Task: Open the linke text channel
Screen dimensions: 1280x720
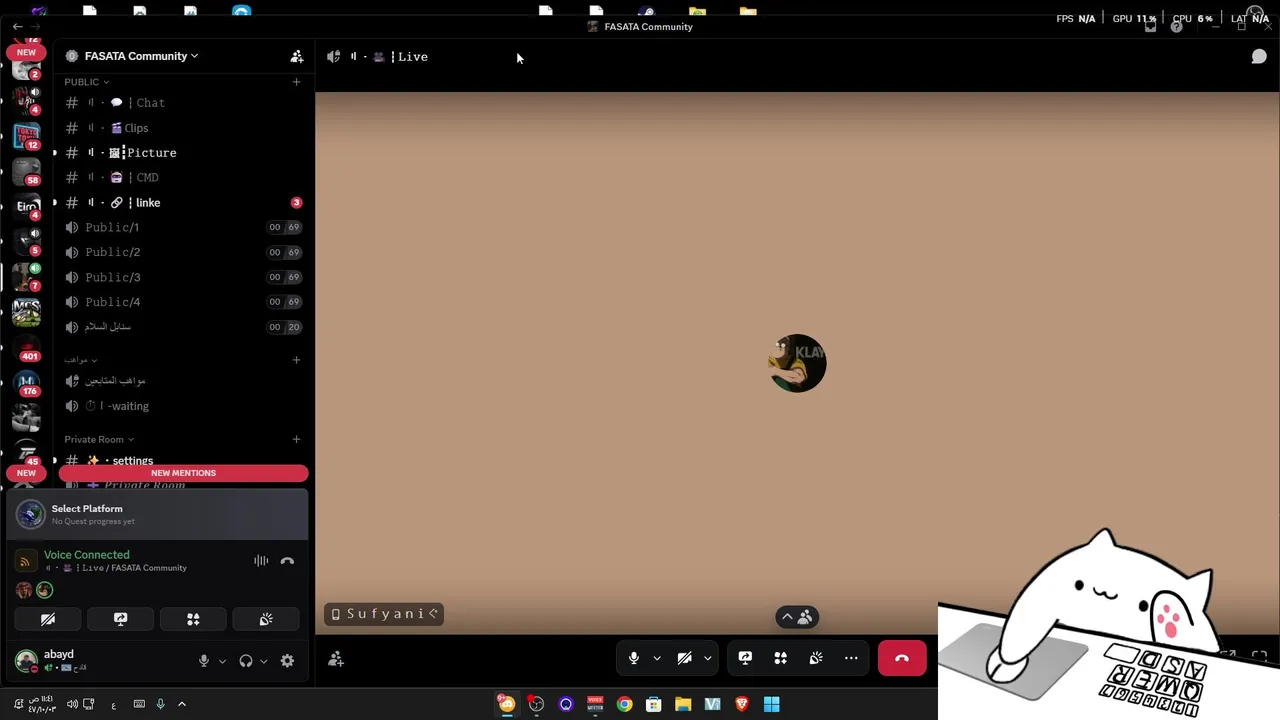Action: (183, 203)
